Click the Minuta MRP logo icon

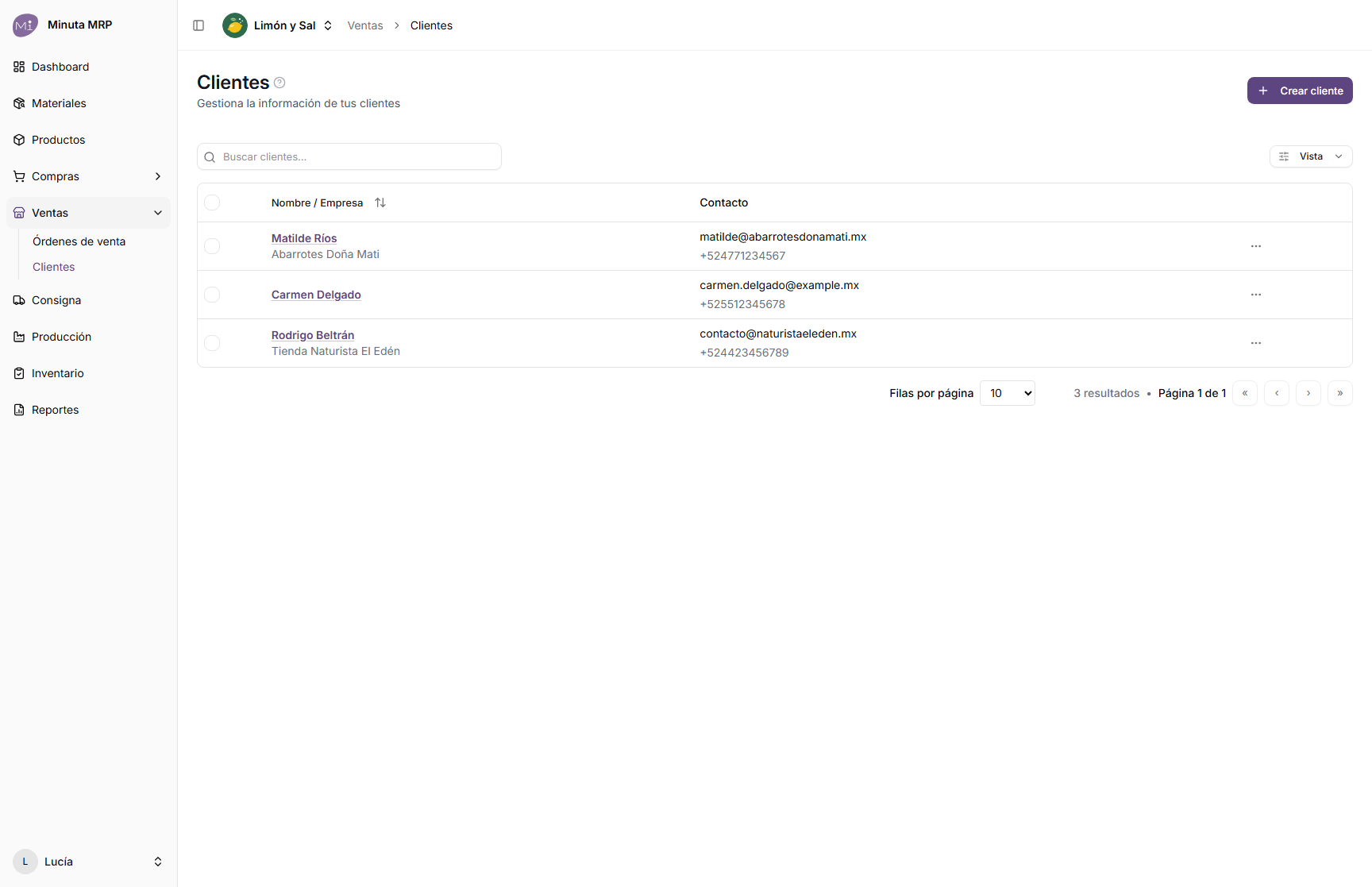[25, 25]
